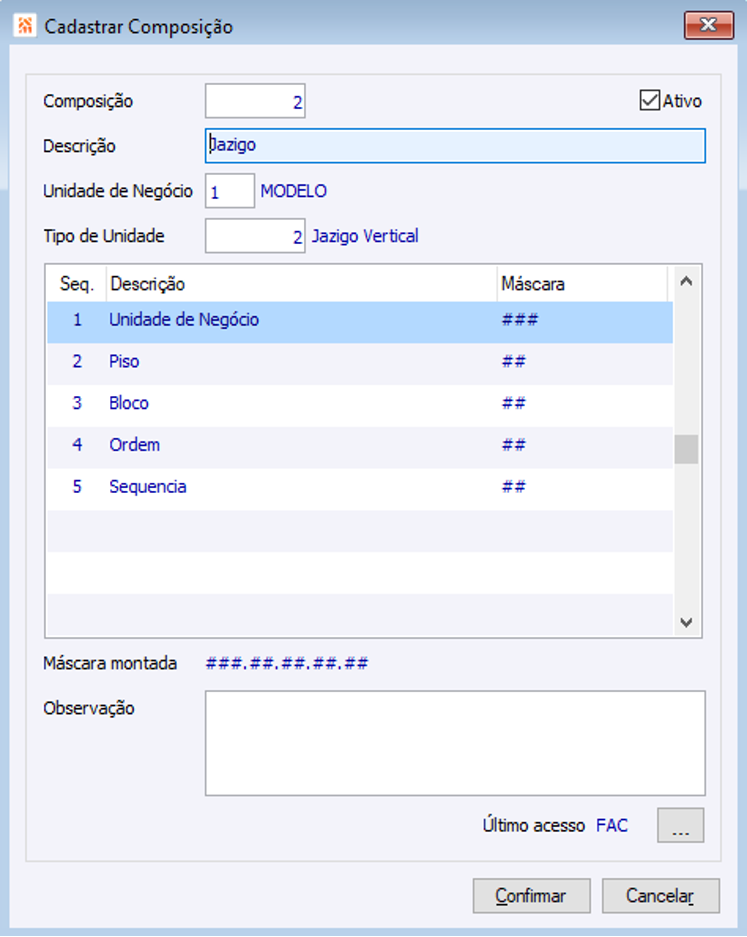This screenshot has width=747, height=937.
Task: Click the Seq. column header
Action: (x=77, y=284)
